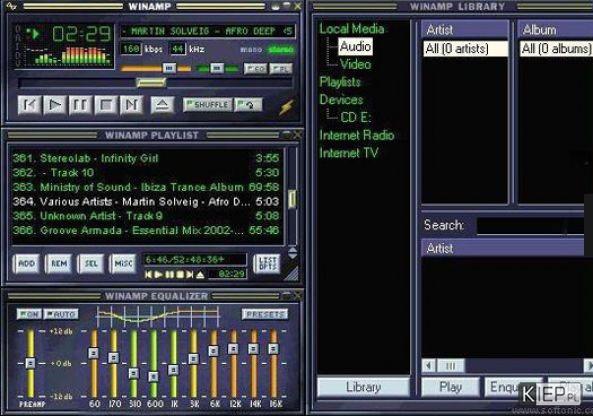Click mini Stop button in playlist window
The image size is (593, 416).
coord(180,275)
